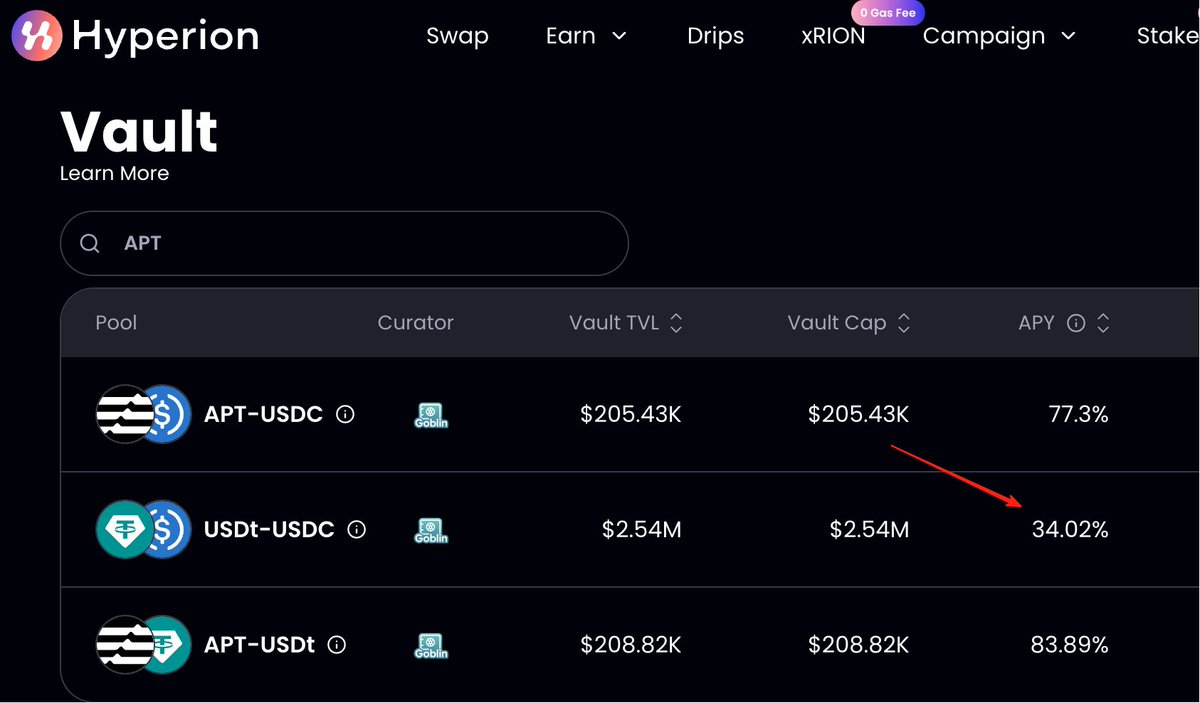
Task: Open info icon beside APT-USDt
Action: coord(337,645)
